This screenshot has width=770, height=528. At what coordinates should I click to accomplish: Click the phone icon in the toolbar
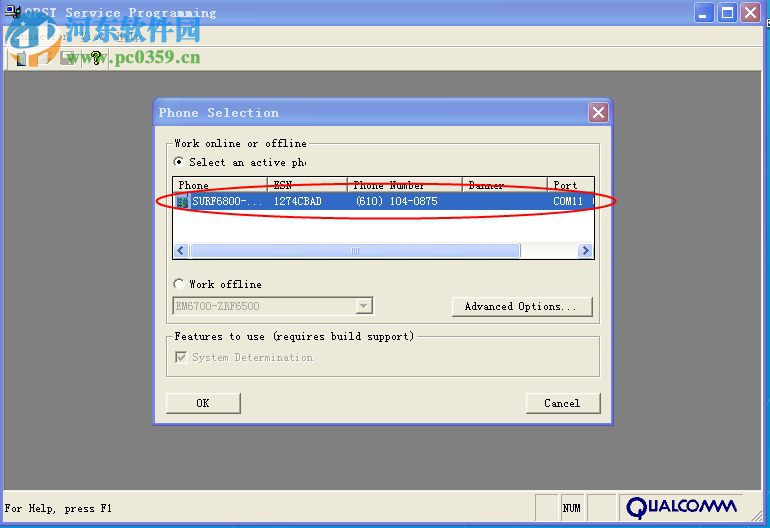tap(22, 58)
